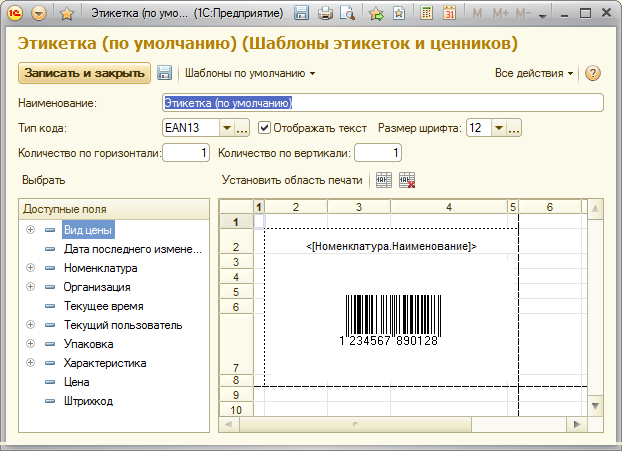This screenshot has height=451, width=622.
Task: Select 'Вид цены' field
Action: coord(88,230)
